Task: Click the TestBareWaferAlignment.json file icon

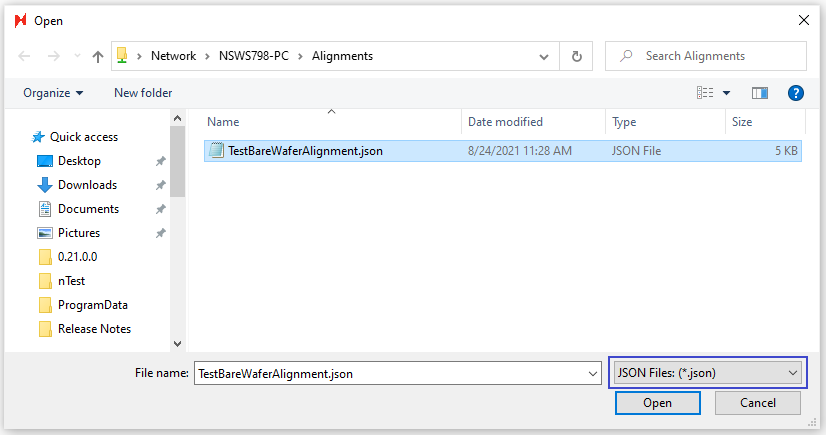Action: (216, 151)
